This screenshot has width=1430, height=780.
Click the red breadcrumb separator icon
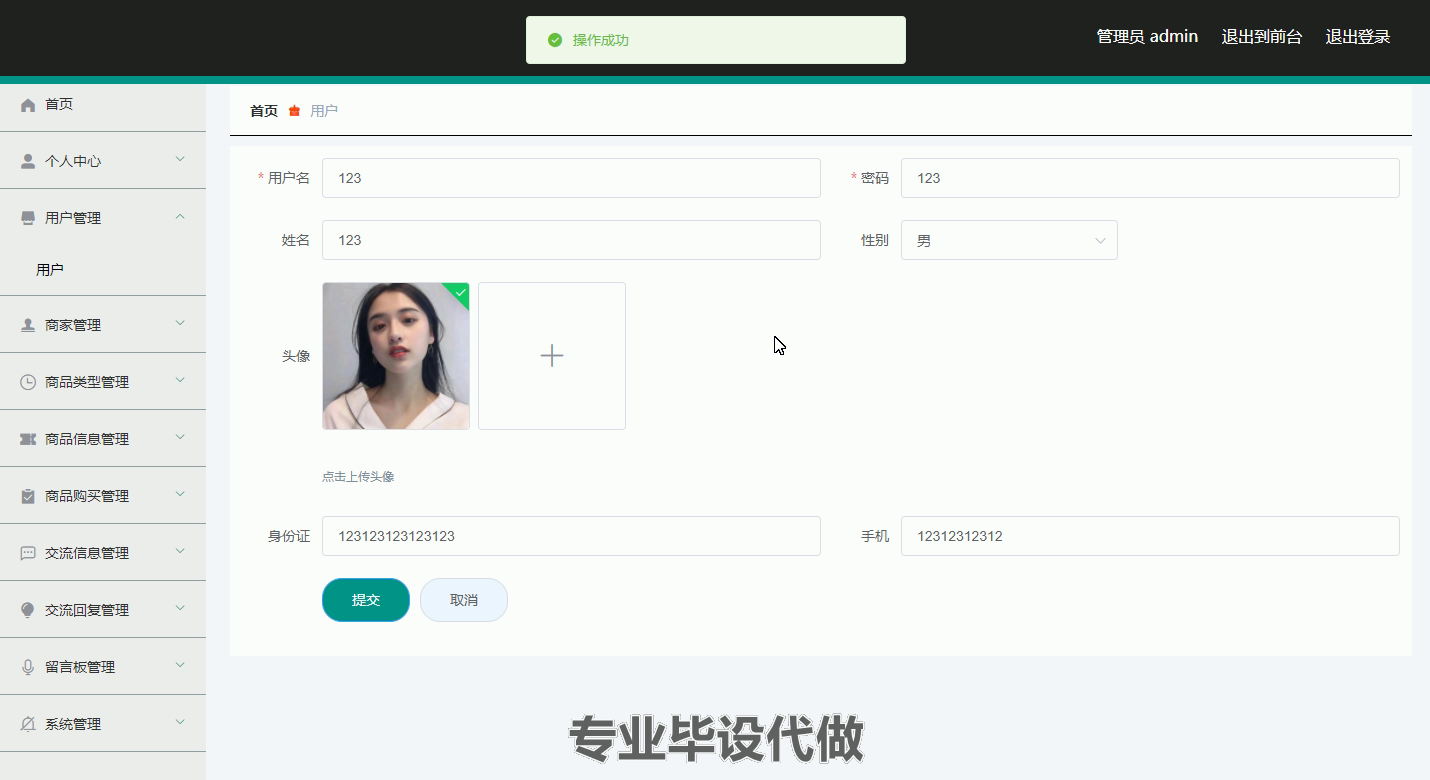294,111
